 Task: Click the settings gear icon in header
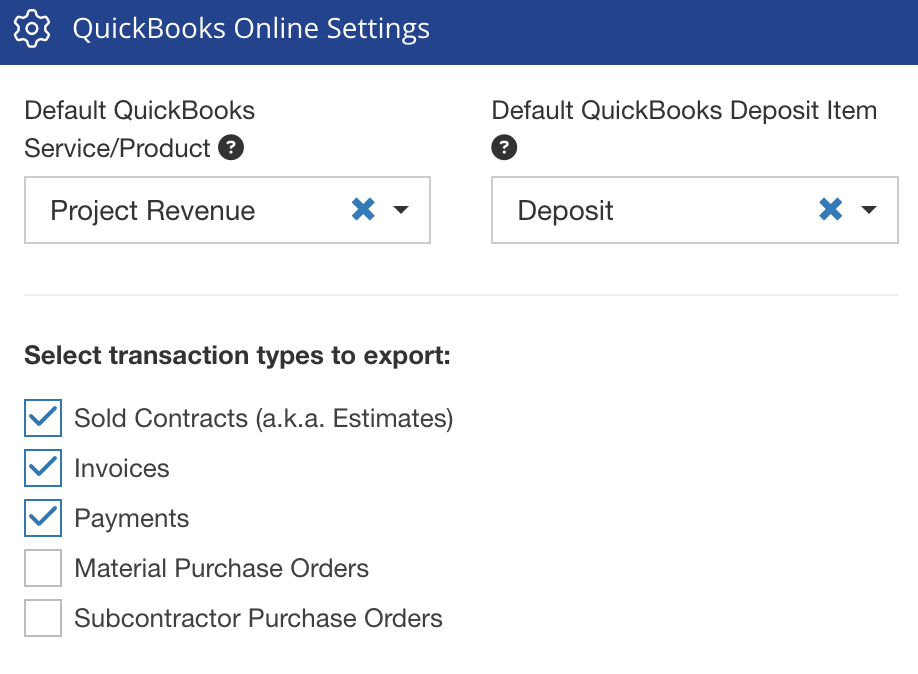(x=32, y=28)
